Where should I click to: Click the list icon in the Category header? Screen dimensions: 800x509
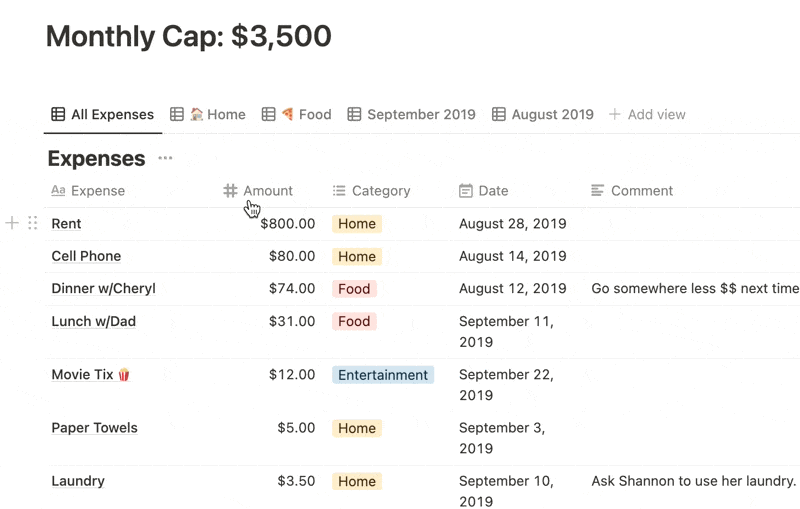(x=339, y=190)
